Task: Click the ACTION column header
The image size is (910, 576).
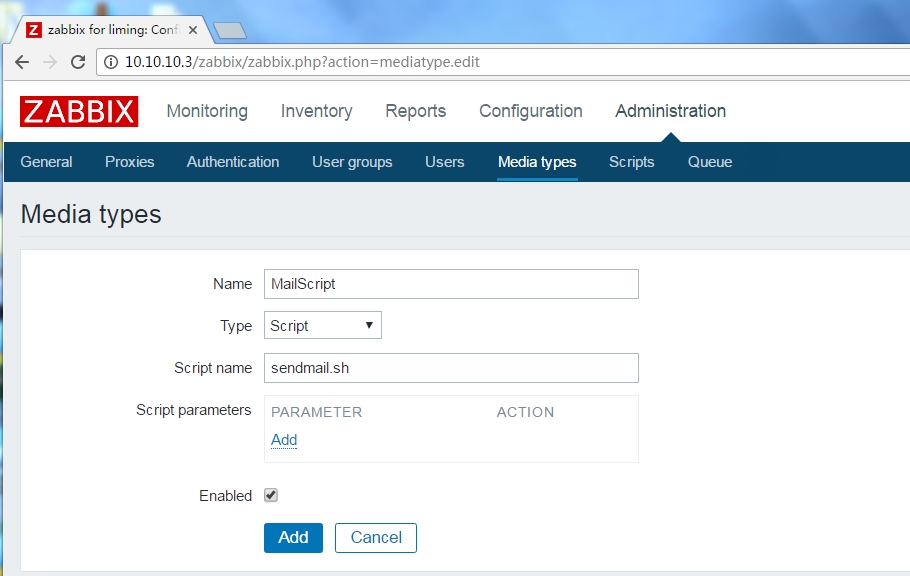Action: pyautogui.click(x=525, y=412)
